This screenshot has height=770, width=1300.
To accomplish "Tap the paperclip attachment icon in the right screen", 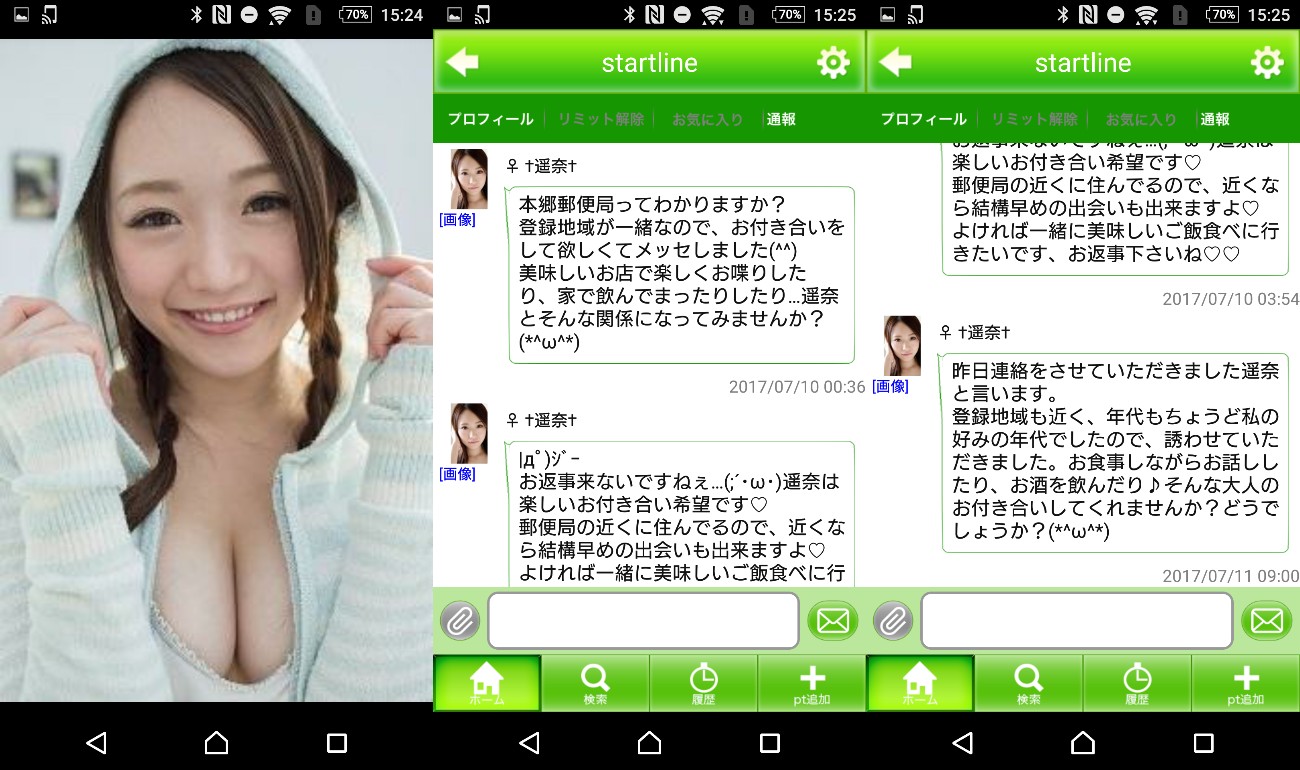I will [892, 622].
